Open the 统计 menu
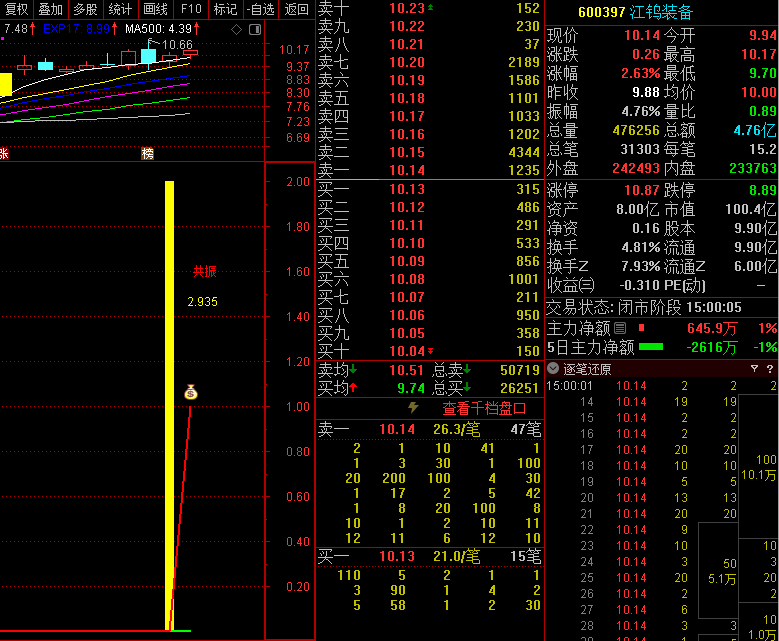This screenshot has height=641, width=779. pos(120,9)
